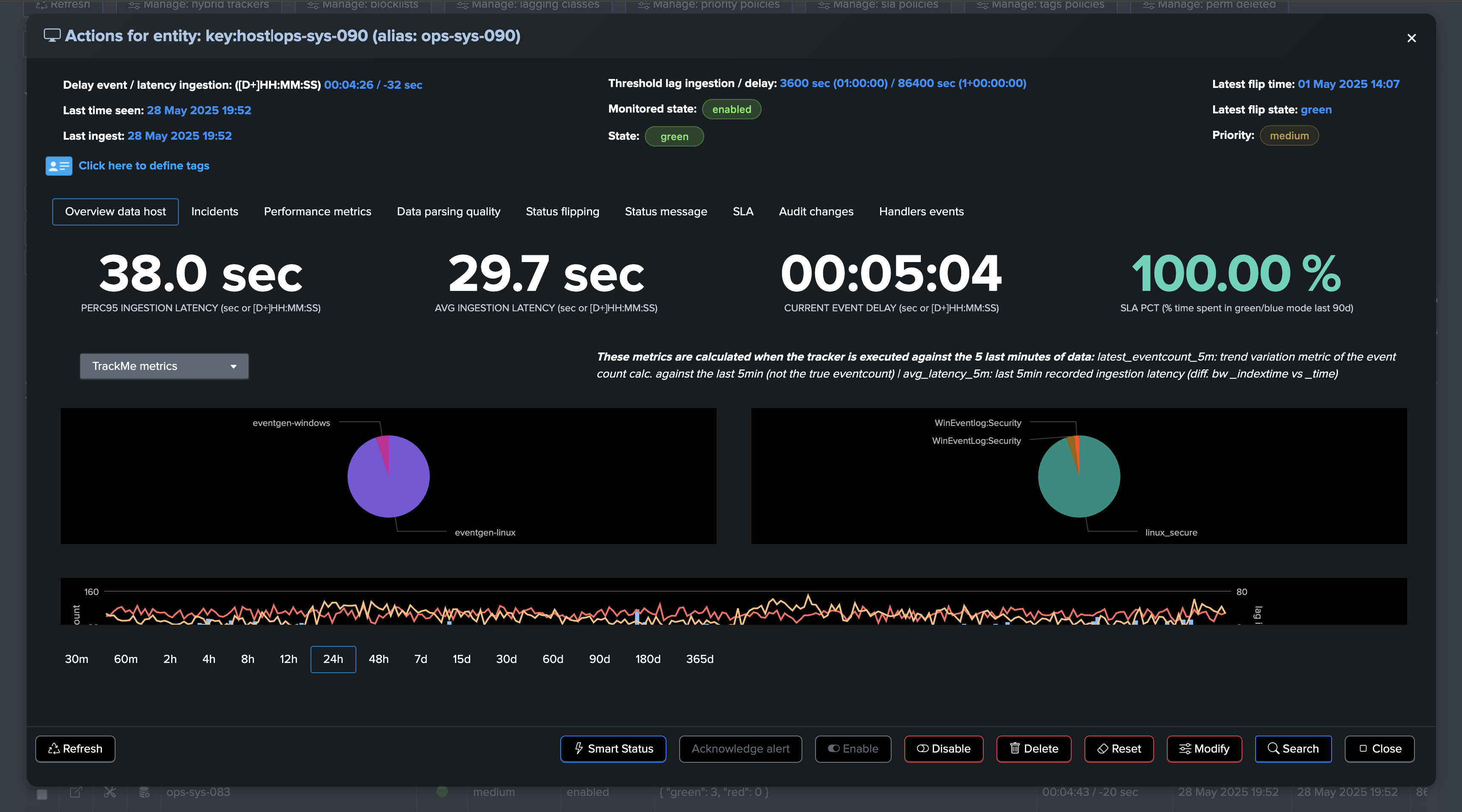This screenshot has height=812, width=1462.
Task: Select the 30d time range option
Action: [x=506, y=659]
